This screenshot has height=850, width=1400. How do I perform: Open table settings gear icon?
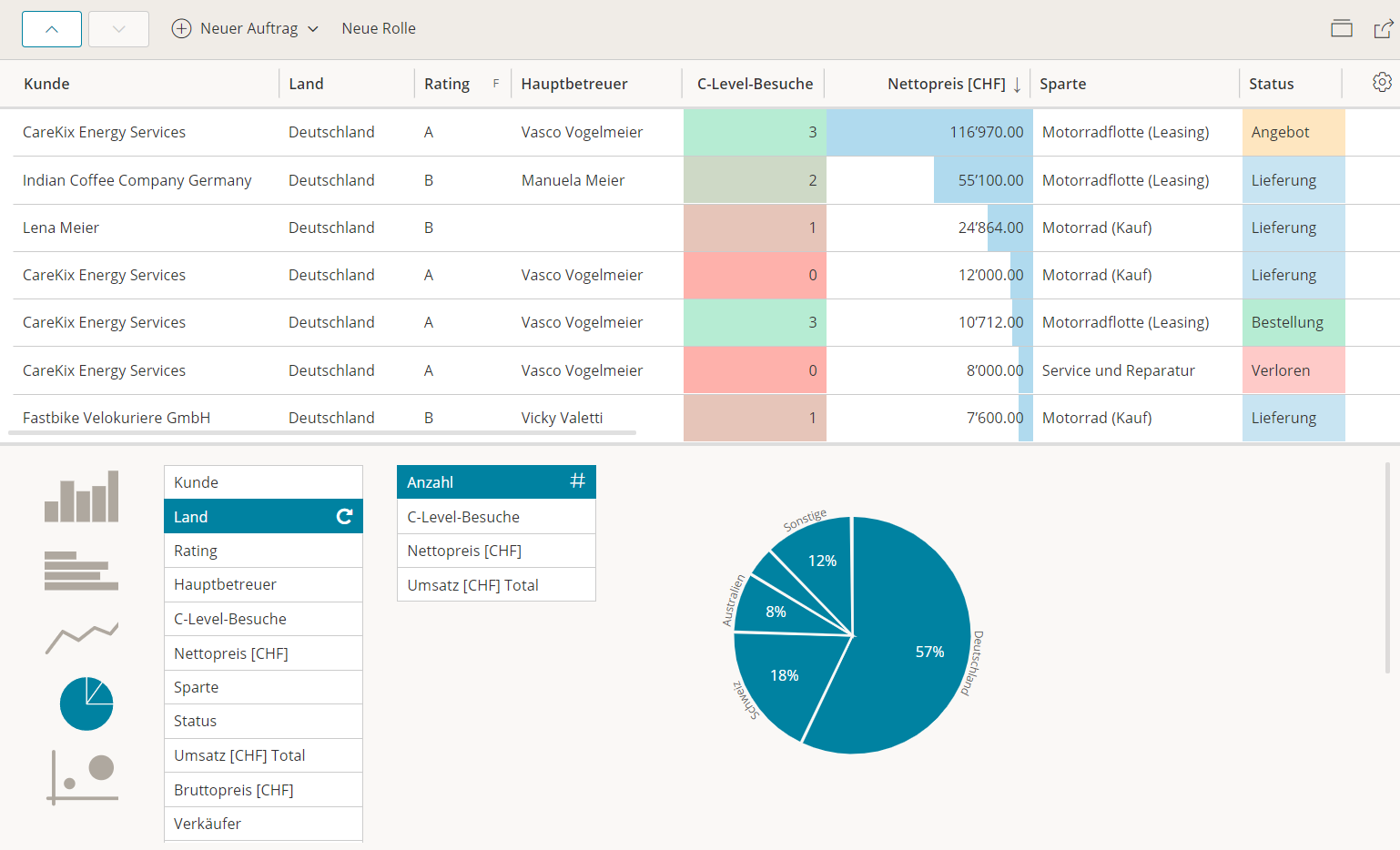tap(1382, 83)
